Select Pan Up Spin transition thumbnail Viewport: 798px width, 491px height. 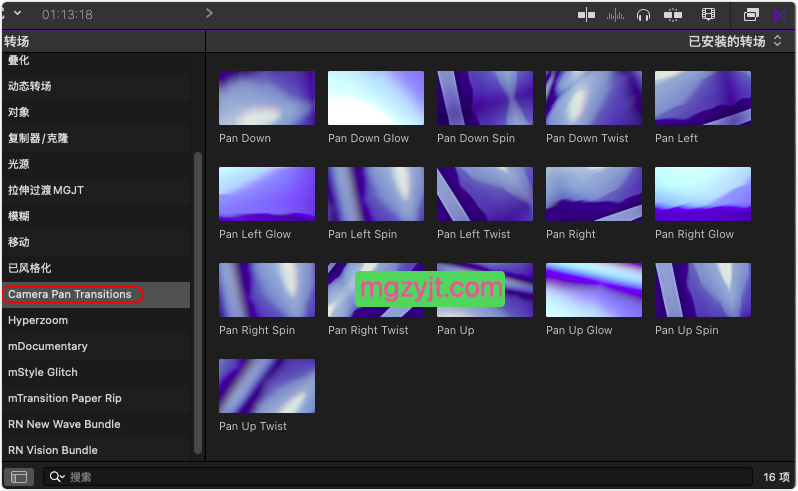point(702,290)
